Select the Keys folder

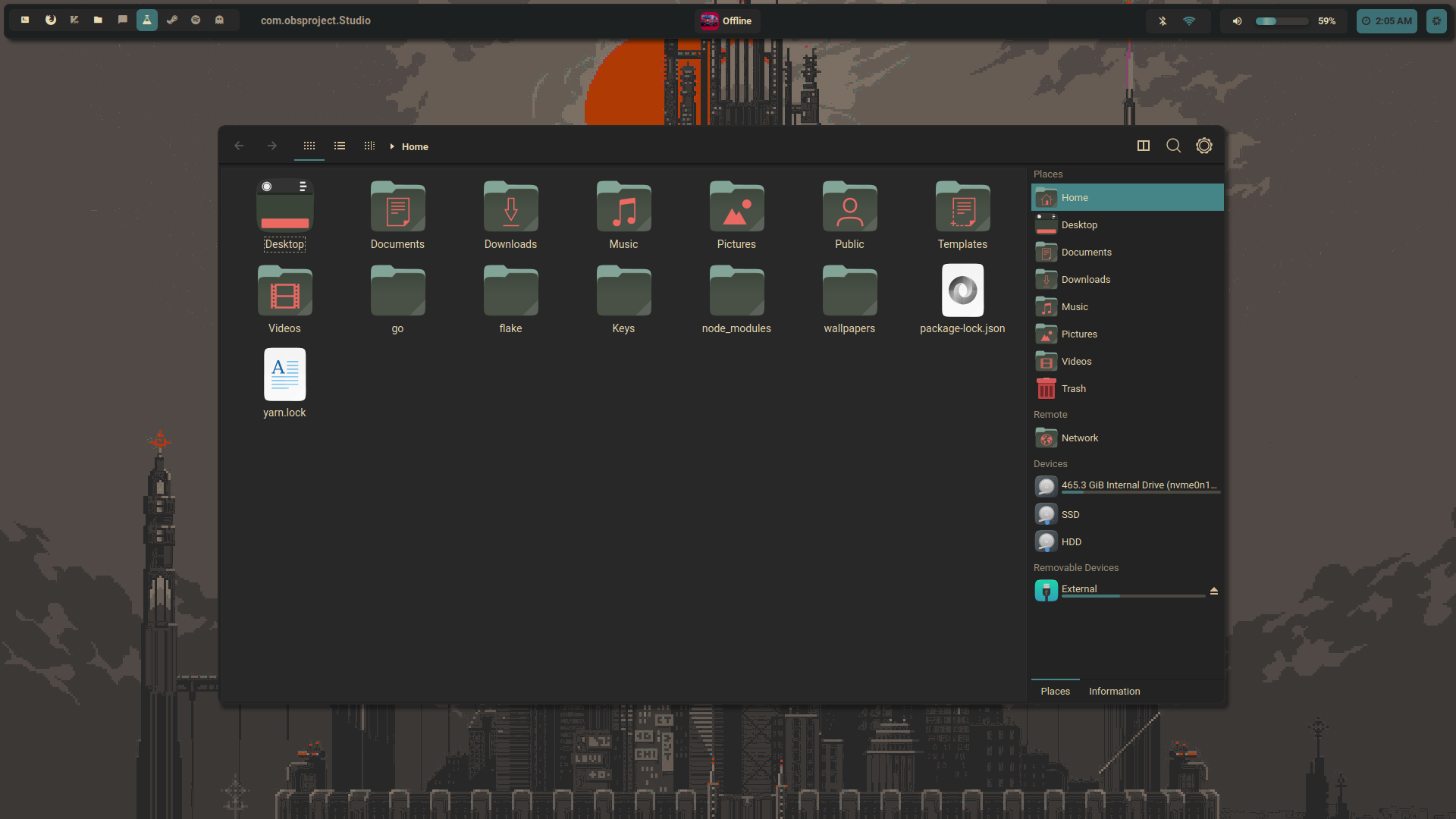pyautogui.click(x=623, y=300)
